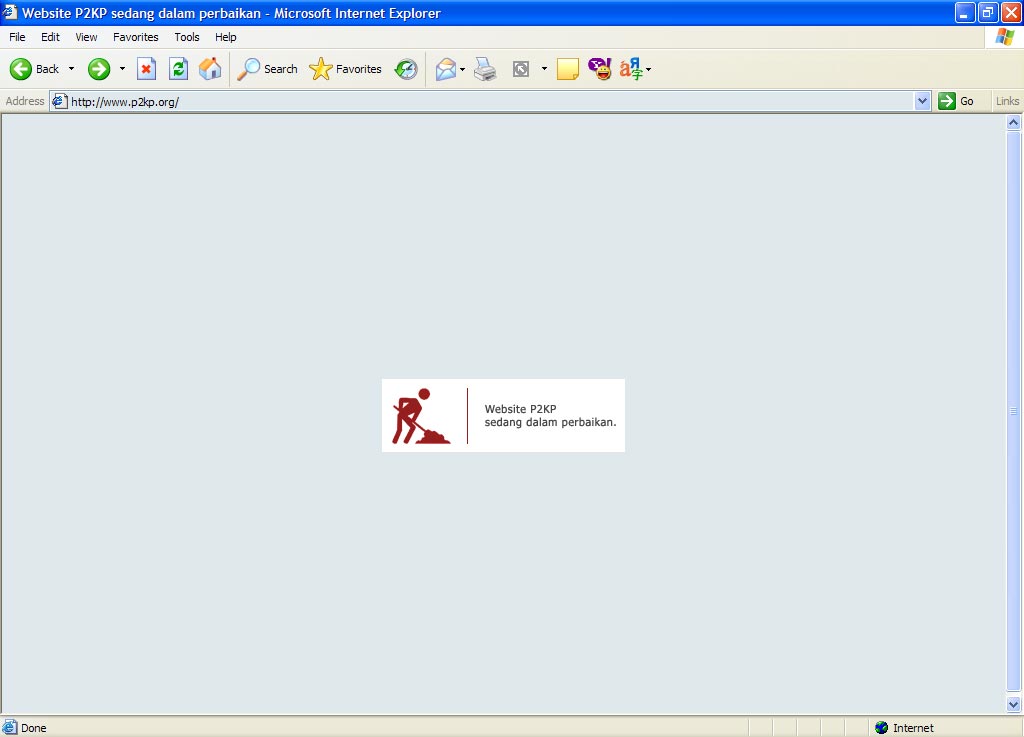Open the address bar URL dropdown
The width and height of the screenshot is (1024, 737).
[922, 101]
